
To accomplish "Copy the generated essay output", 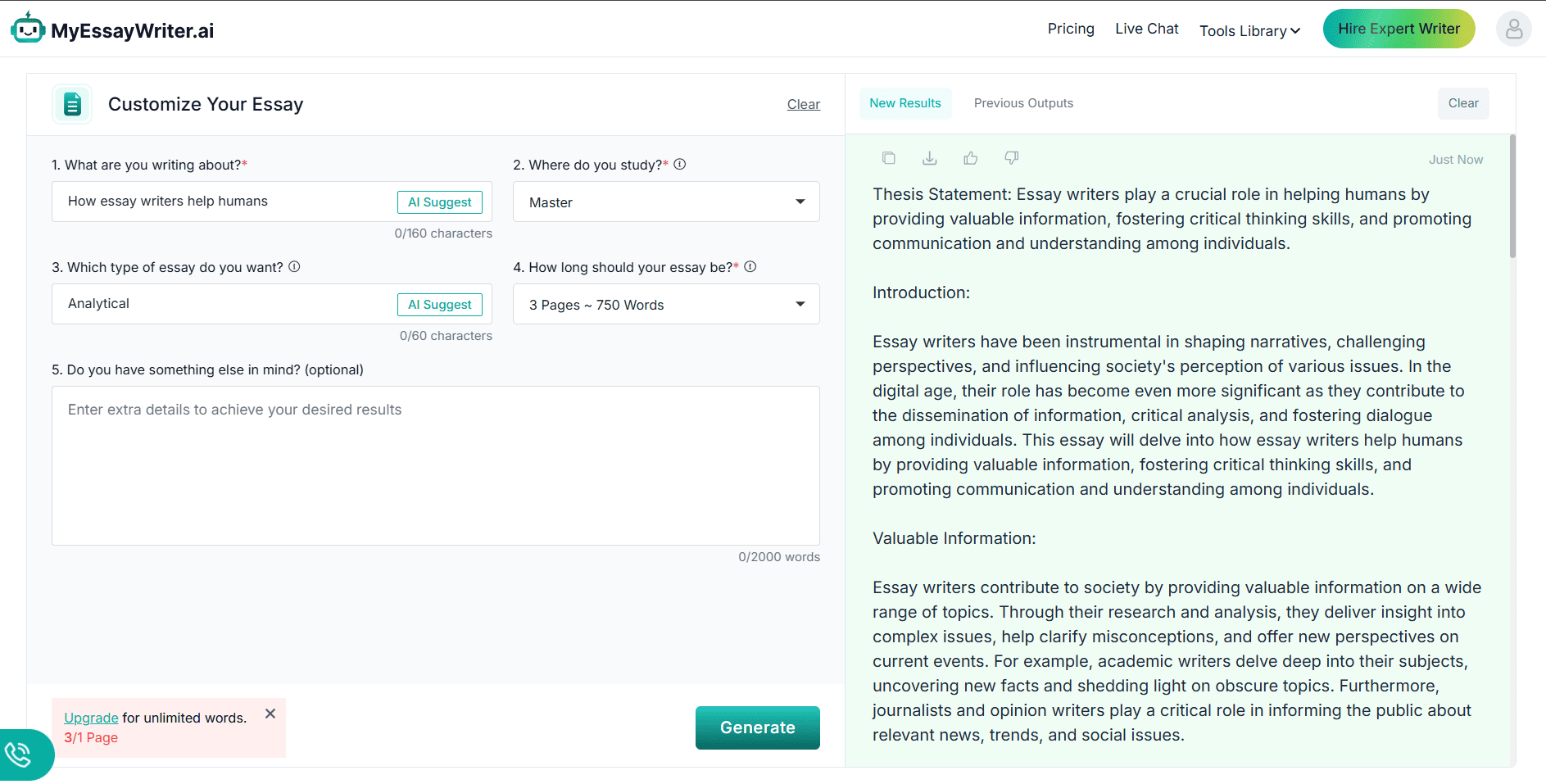I will click(889, 157).
